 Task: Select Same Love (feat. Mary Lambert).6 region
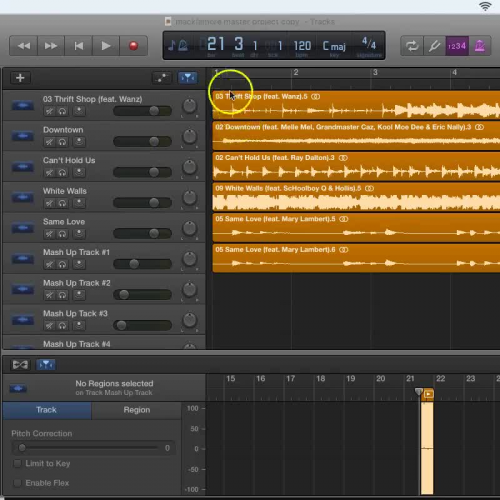356,258
